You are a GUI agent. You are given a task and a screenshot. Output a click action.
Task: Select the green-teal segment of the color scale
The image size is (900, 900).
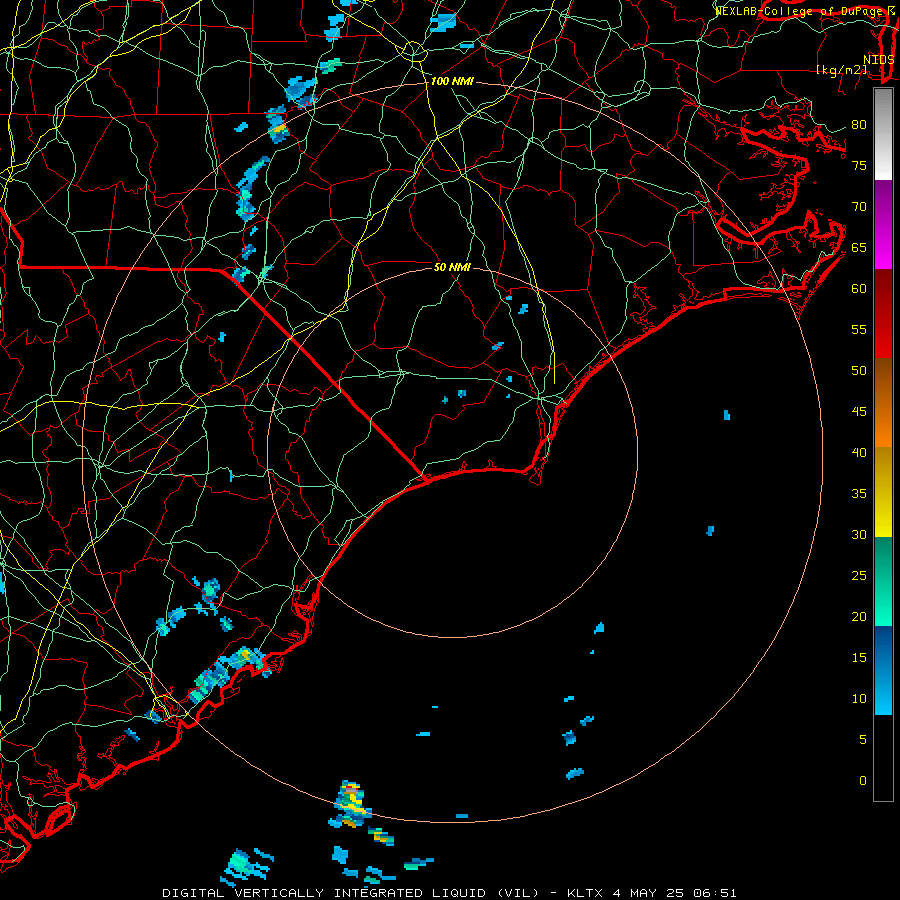883,581
